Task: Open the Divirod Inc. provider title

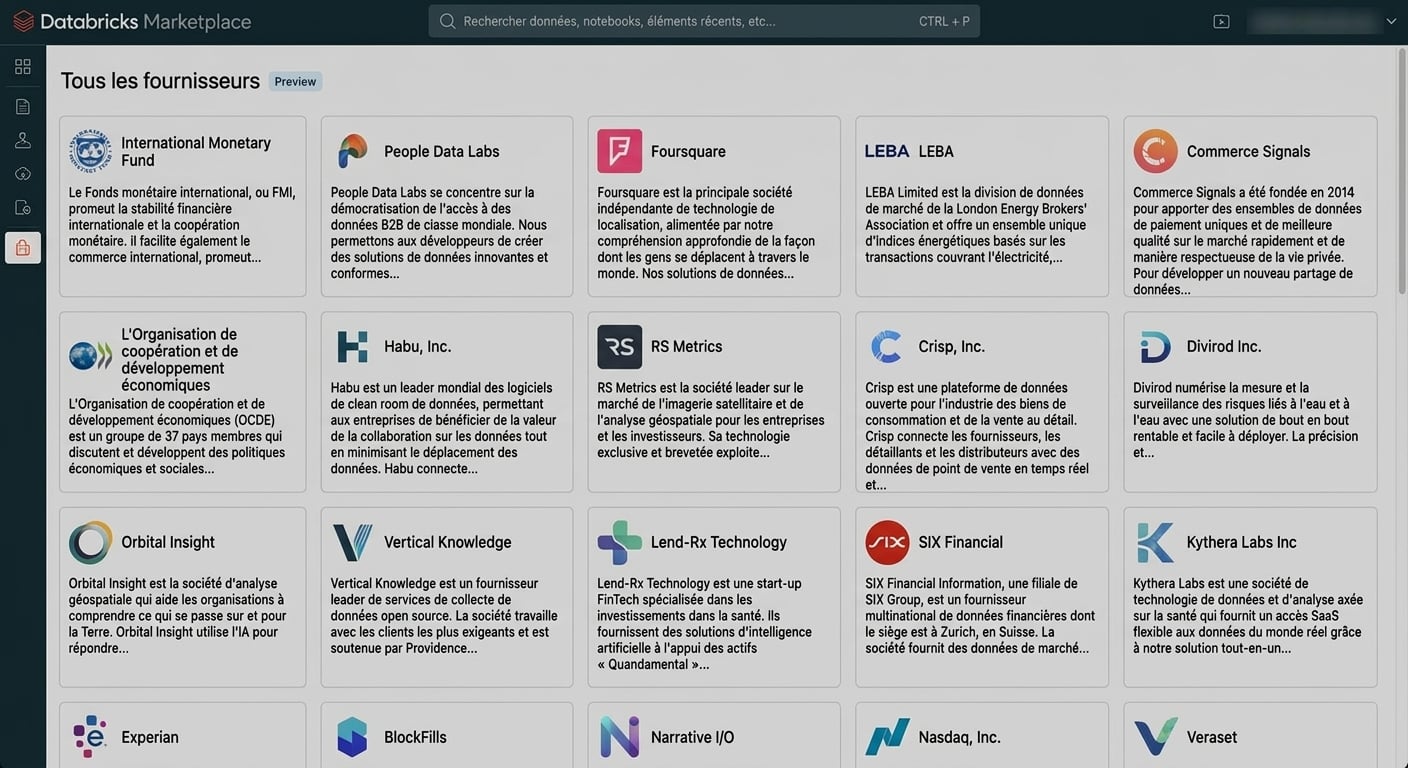Action: 1224,347
